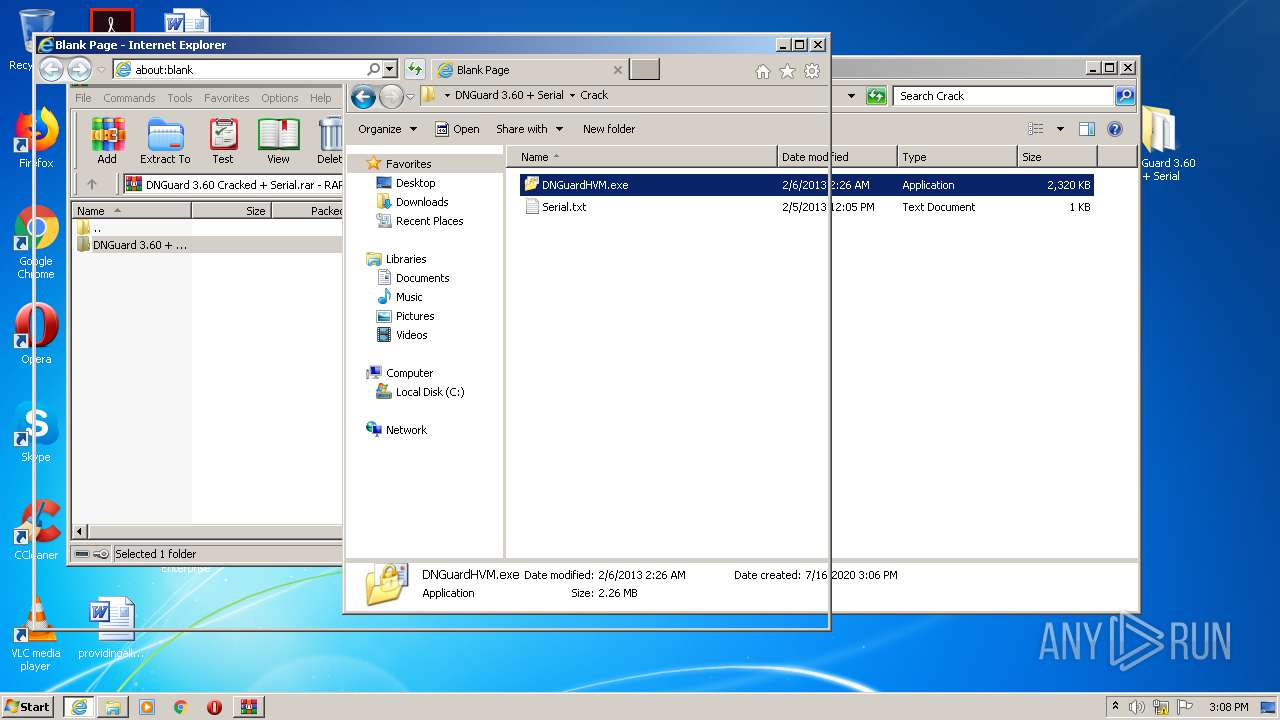
Task: Open a new IE tab
Action: [x=645, y=70]
